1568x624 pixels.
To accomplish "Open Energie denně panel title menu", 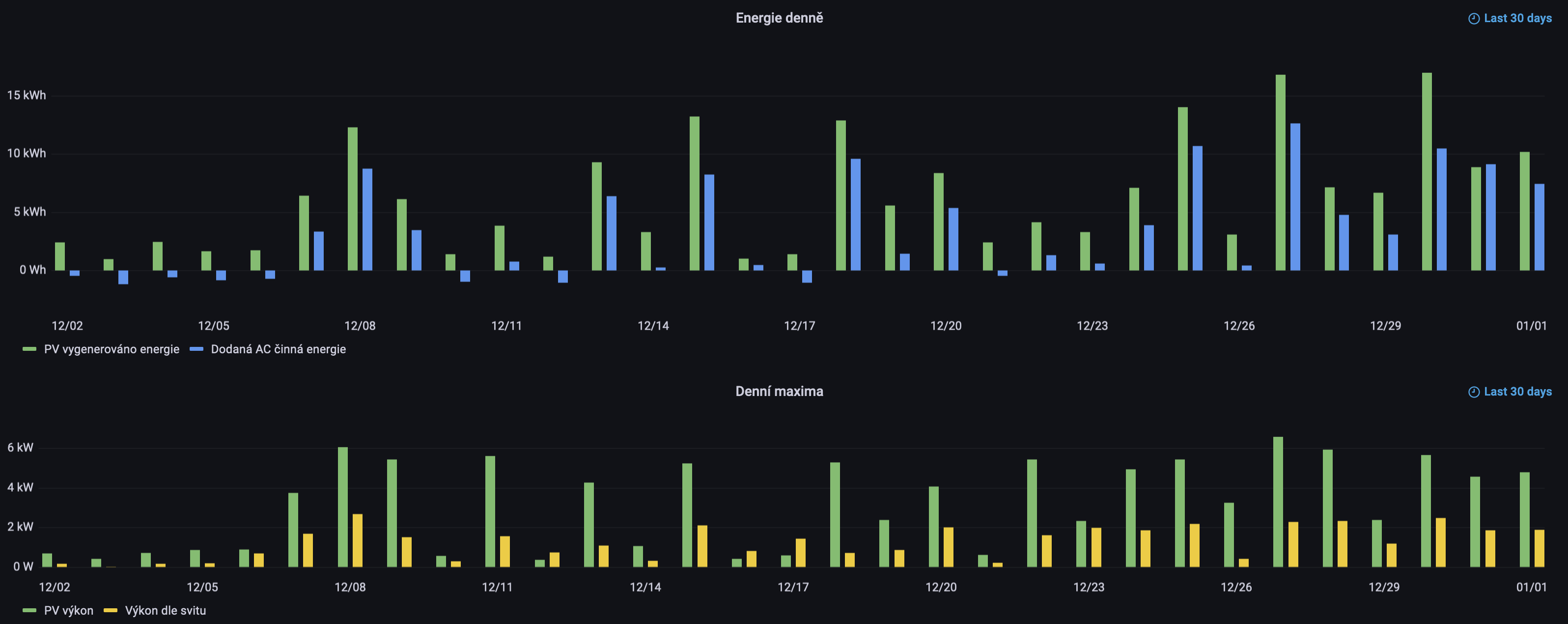I will tap(779, 18).
